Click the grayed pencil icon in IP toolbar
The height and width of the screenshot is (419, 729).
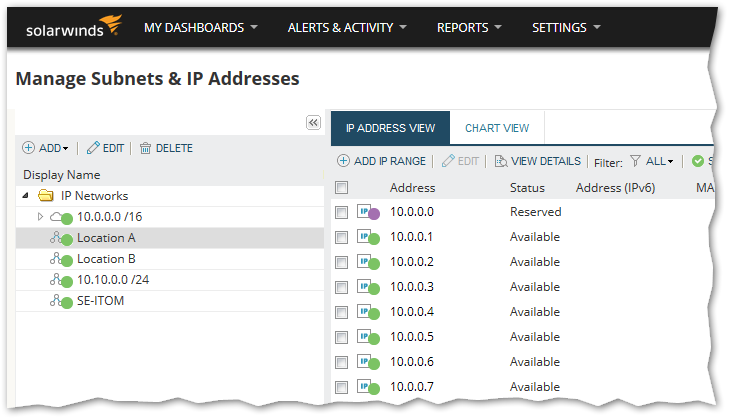pyautogui.click(x=448, y=161)
